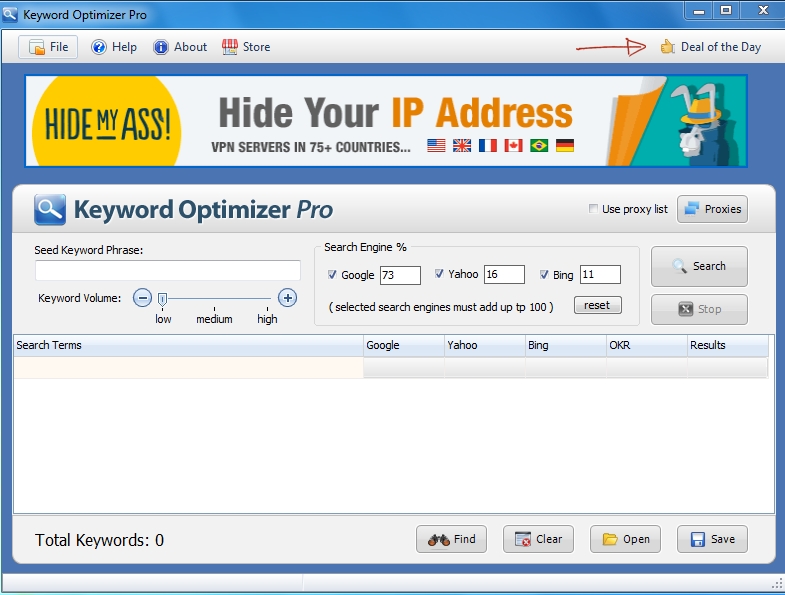Screen dimensions: 785x595
Task: Click the window resize grip in status bar
Action: pyautogui.click(x=777, y=583)
